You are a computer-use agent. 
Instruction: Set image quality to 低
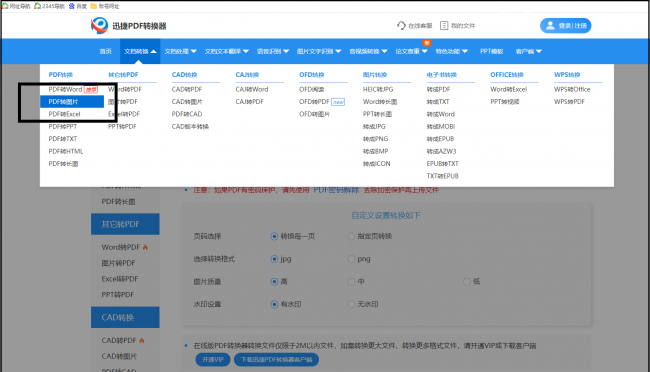point(467,282)
